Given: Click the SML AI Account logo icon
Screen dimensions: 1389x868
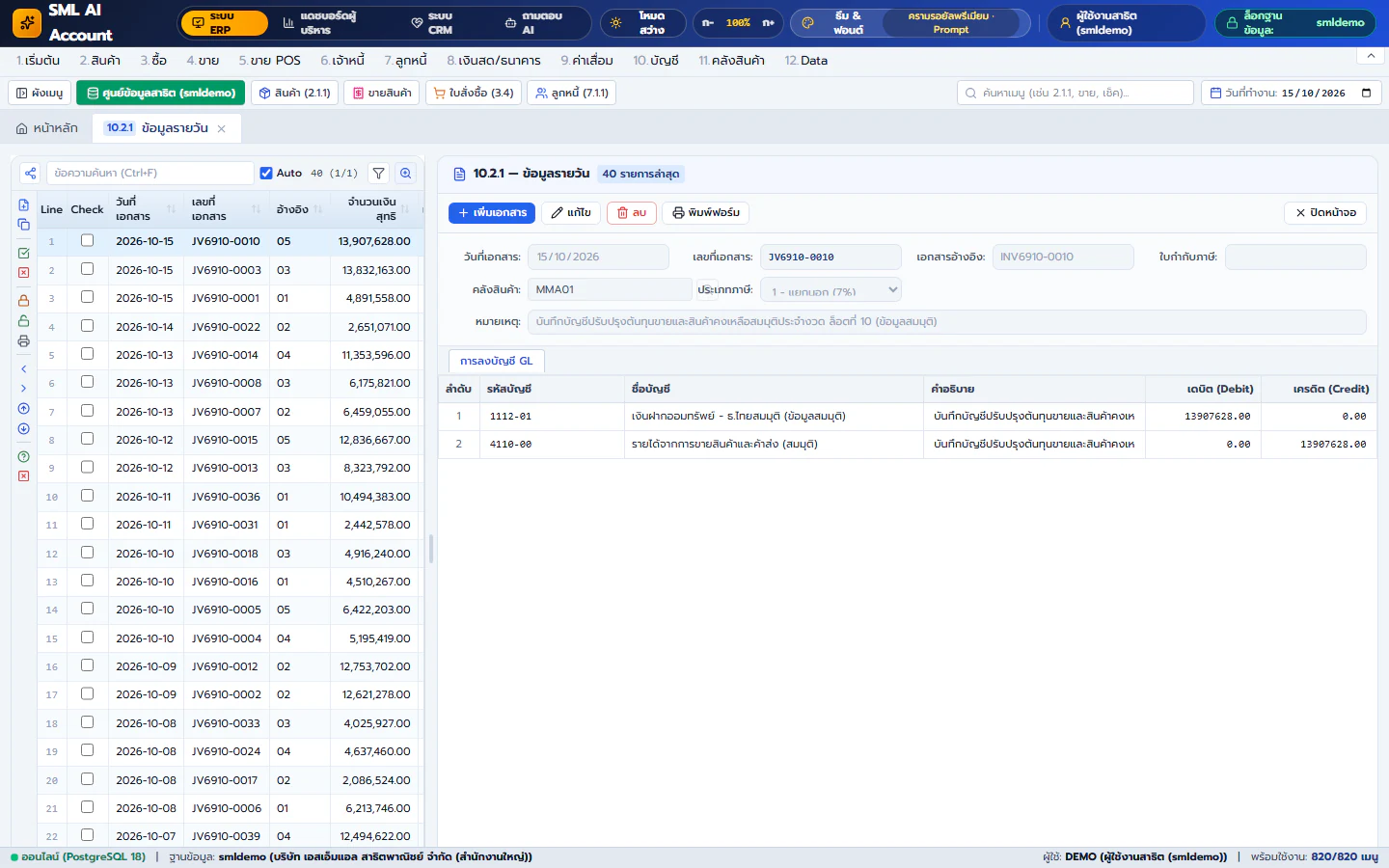Looking at the screenshot, I should (27, 23).
